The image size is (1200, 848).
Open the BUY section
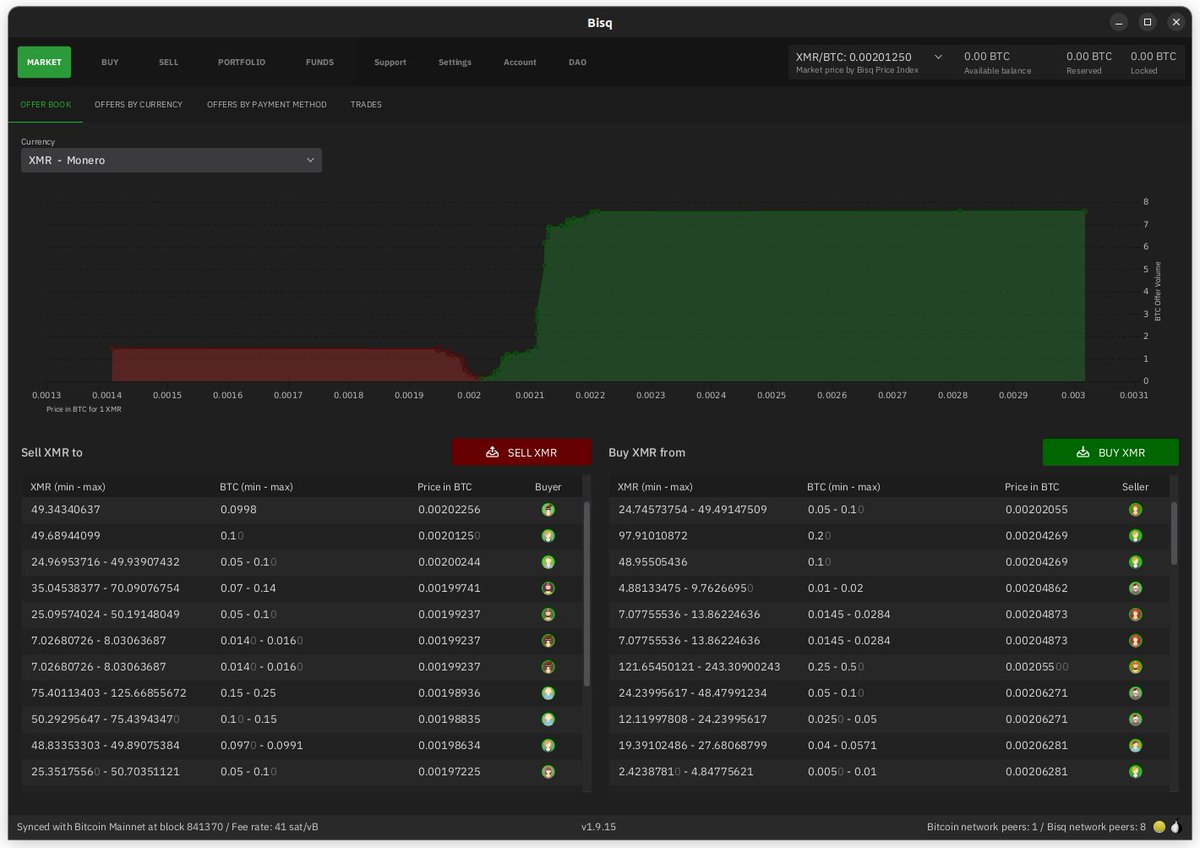click(110, 62)
